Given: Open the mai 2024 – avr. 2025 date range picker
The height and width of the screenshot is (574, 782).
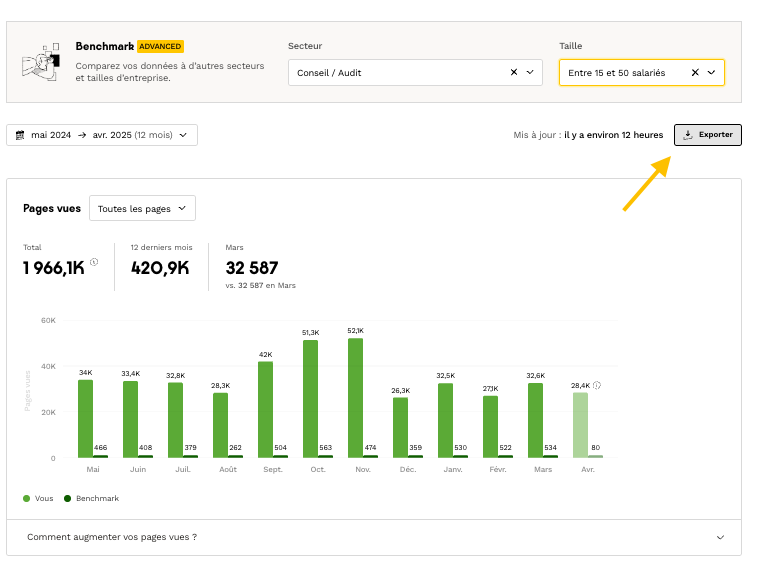Looking at the screenshot, I should [x=102, y=135].
